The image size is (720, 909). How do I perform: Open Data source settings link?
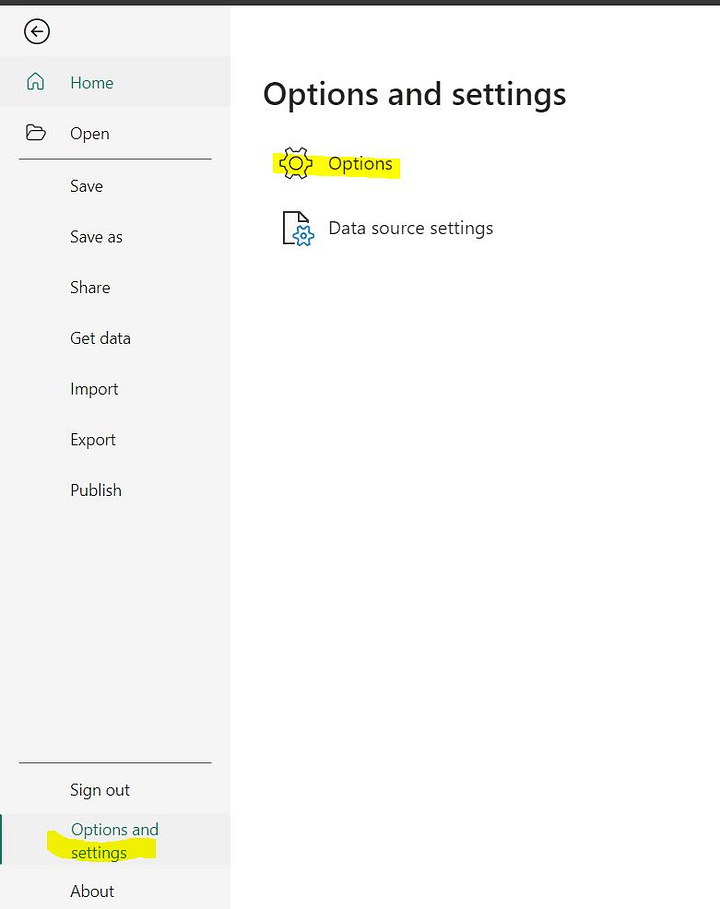pos(410,228)
